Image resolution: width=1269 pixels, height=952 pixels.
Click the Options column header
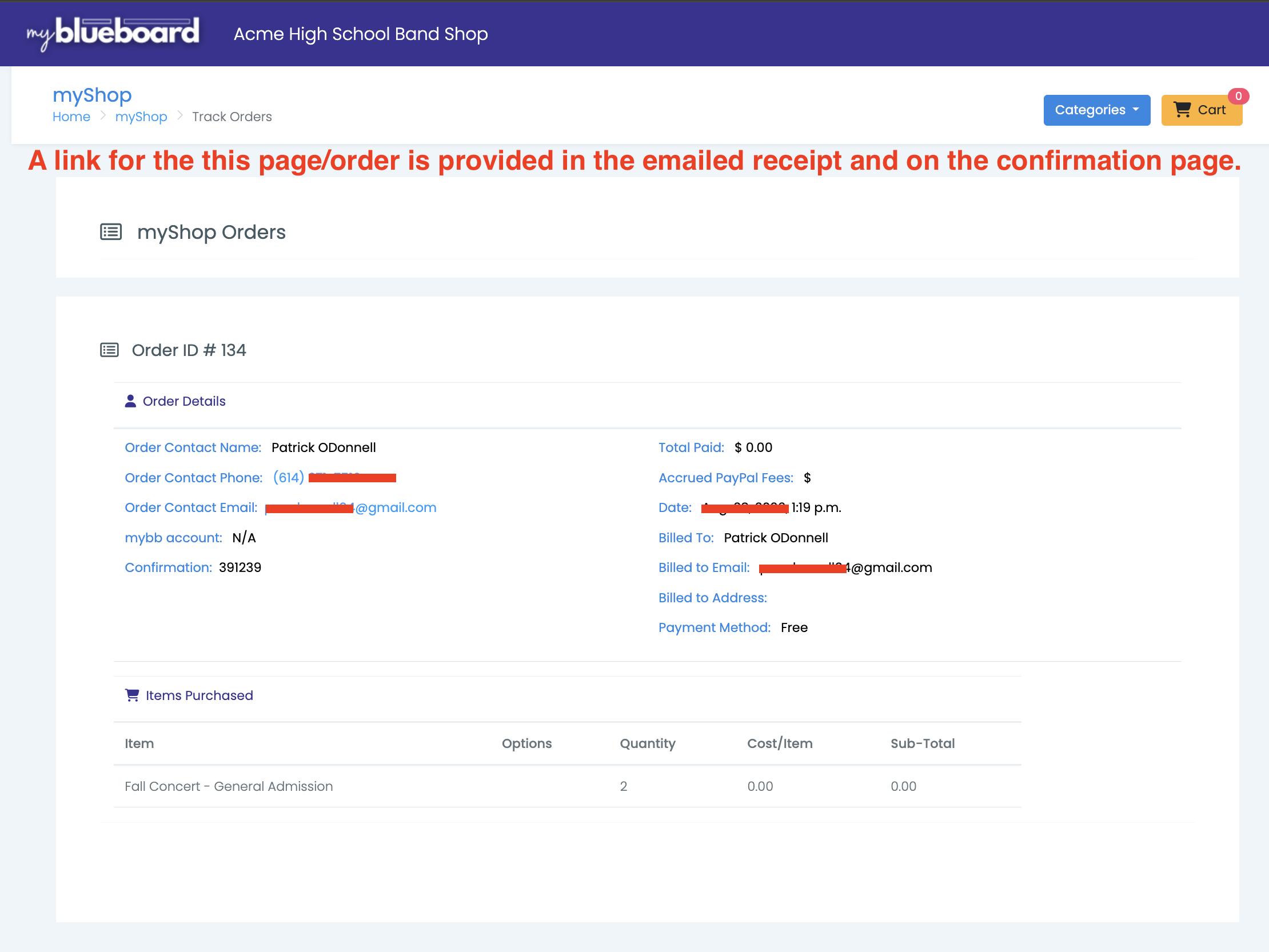(x=526, y=743)
